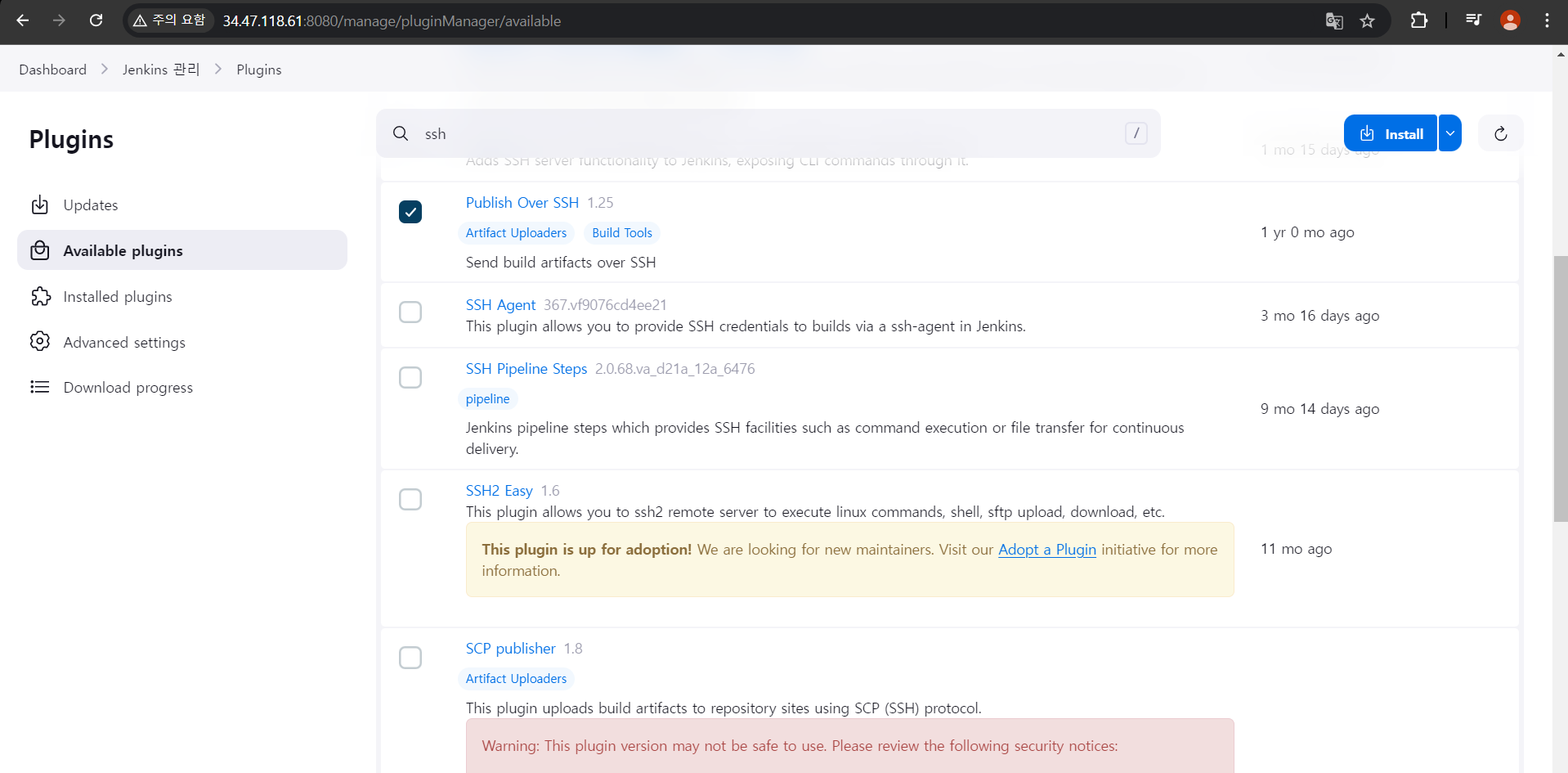Click the SSH Agent version 367.vf9076cd4ee21
The image size is (1568, 773).
[x=605, y=305]
